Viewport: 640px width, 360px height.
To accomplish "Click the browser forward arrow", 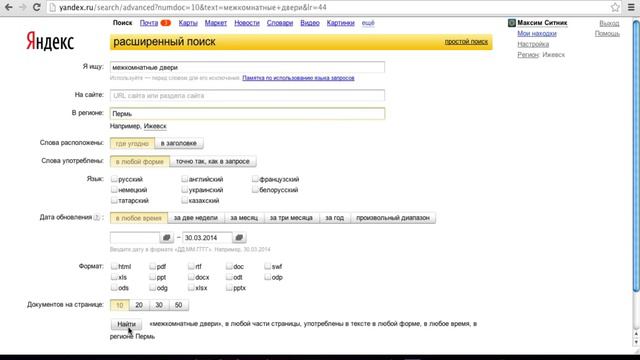I will pyautogui.click(x=22, y=7).
